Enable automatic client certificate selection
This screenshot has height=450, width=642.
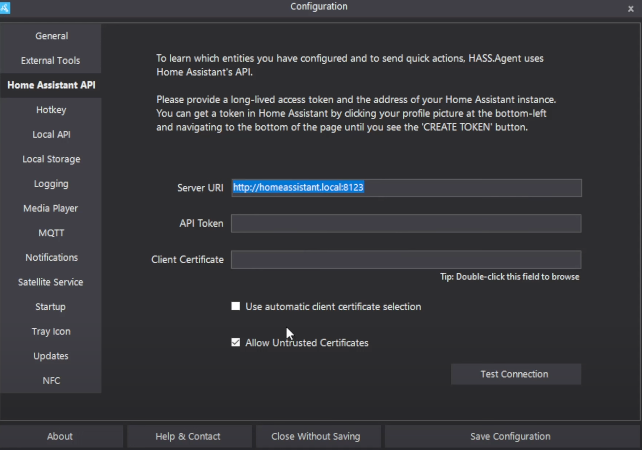tap(235, 306)
